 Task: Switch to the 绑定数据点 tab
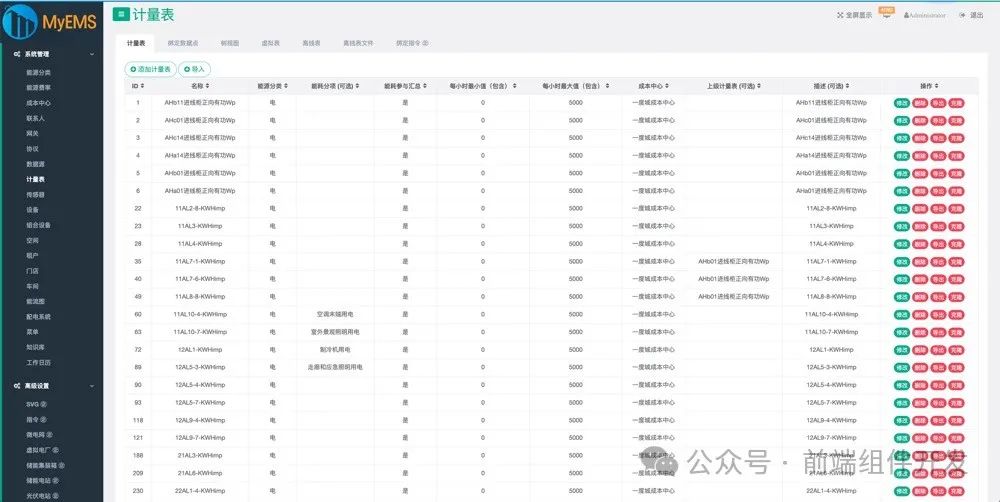coord(183,43)
